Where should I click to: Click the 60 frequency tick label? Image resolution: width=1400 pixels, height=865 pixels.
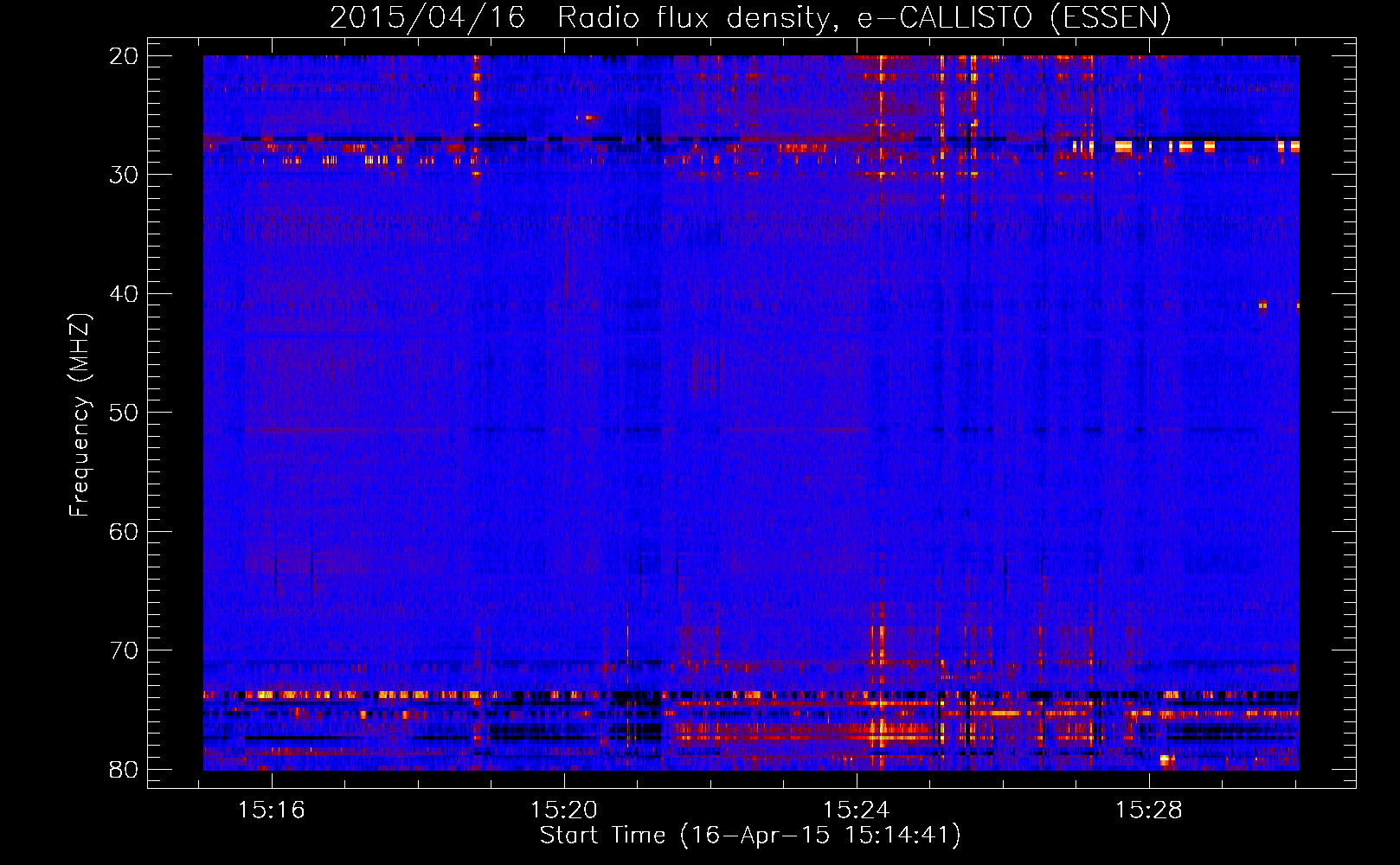click(124, 532)
